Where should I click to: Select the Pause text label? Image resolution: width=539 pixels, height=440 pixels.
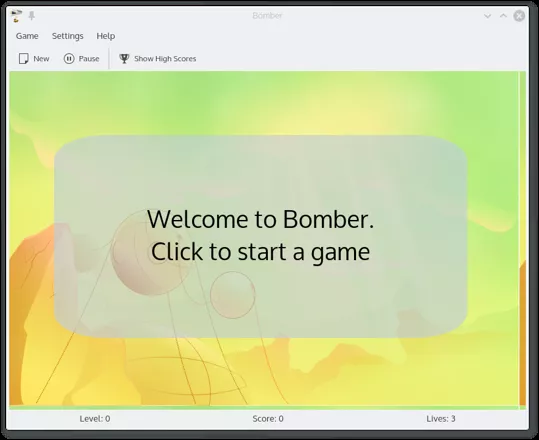click(89, 59)
